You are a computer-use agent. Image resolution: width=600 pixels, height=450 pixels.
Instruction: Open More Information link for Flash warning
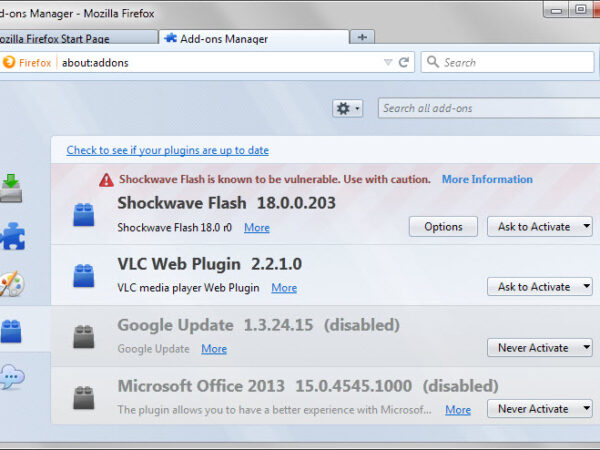tap(487, 180)
